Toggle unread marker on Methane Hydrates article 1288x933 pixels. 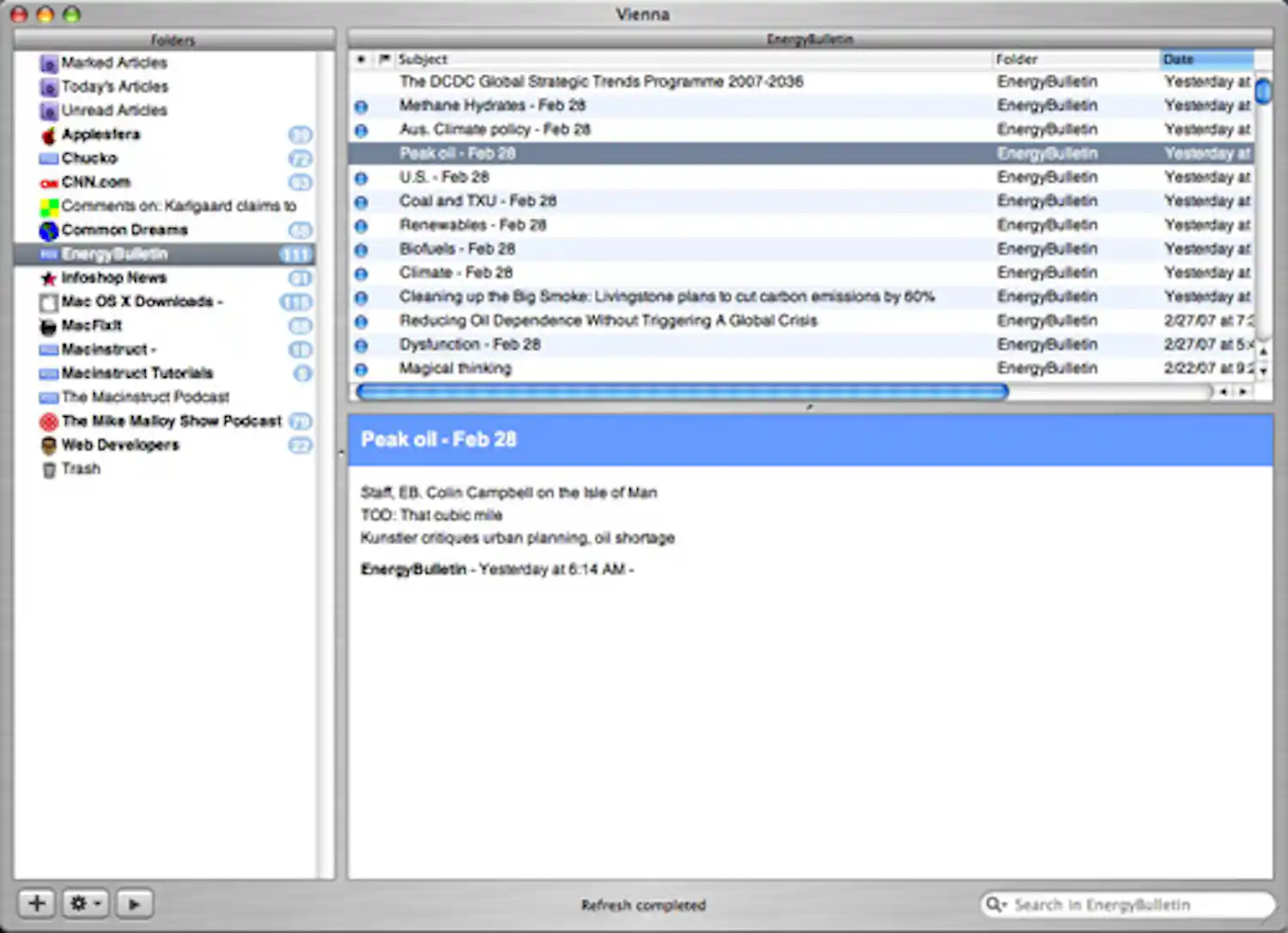[x=361, y=105]
